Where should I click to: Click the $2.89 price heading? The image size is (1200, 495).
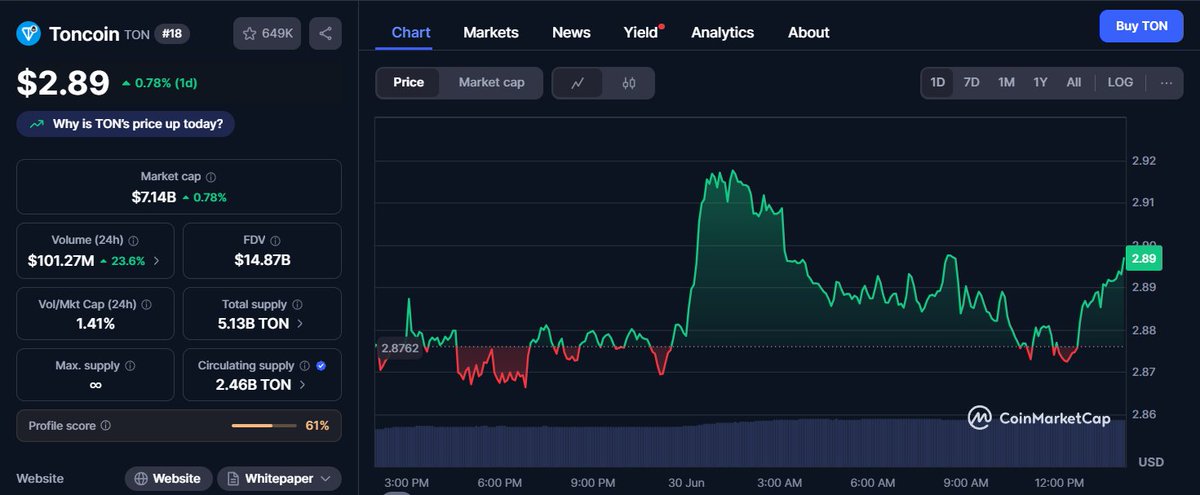click(63, 82)
